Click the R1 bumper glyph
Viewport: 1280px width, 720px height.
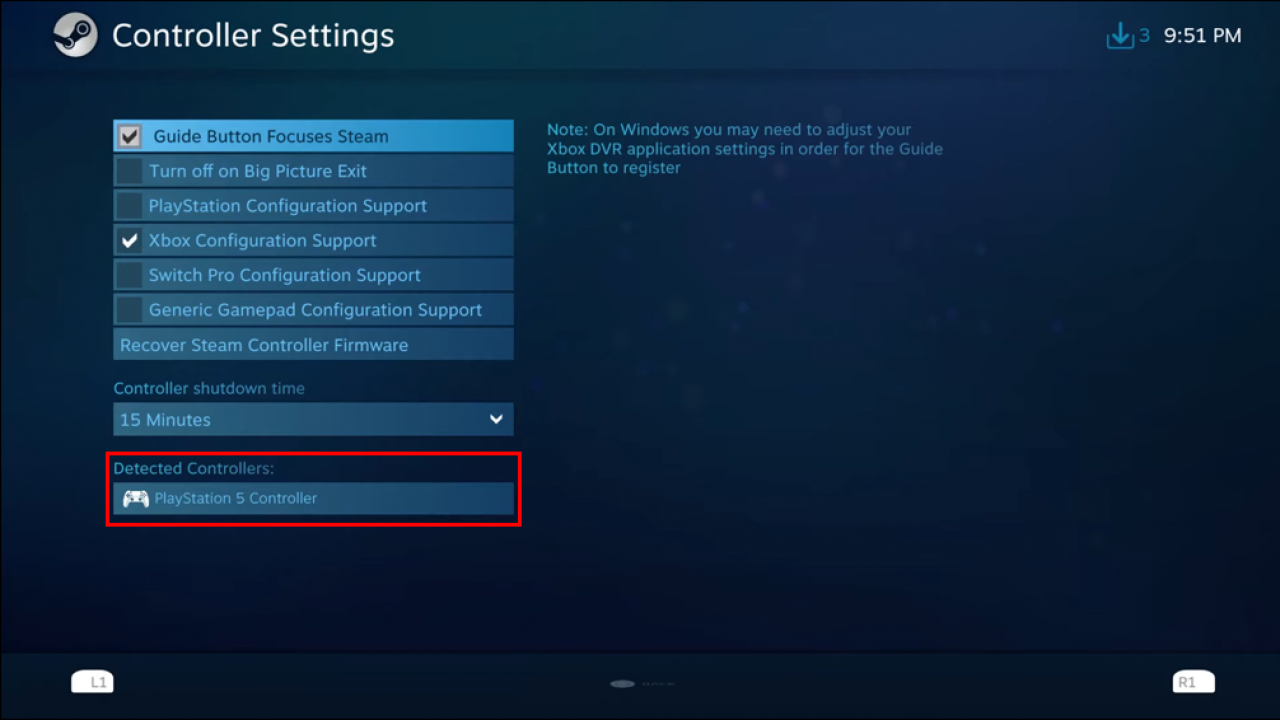point(1193,682)
